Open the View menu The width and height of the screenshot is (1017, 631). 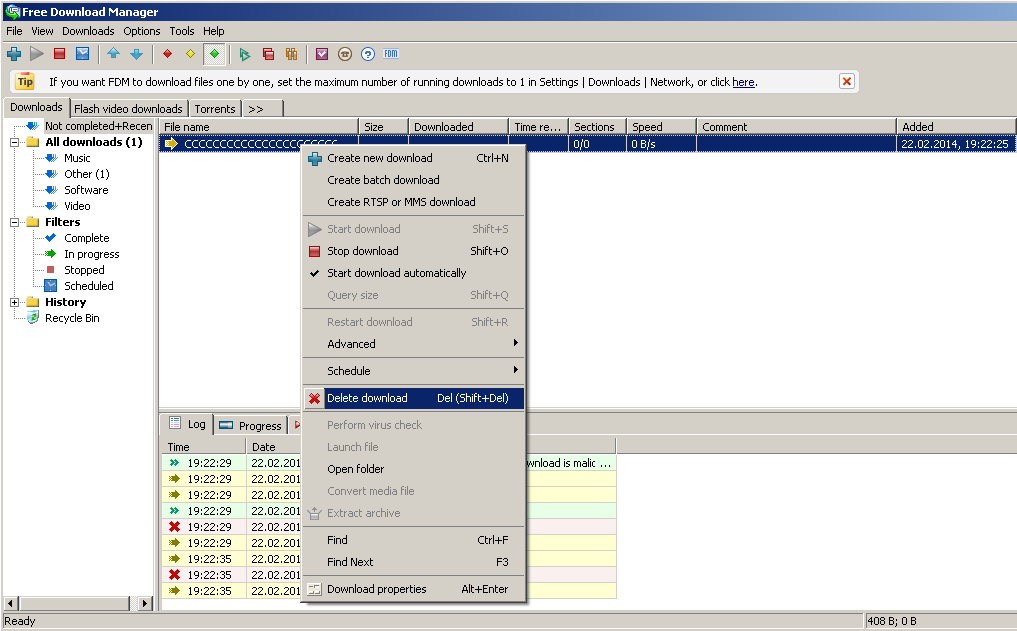[42, 31]
